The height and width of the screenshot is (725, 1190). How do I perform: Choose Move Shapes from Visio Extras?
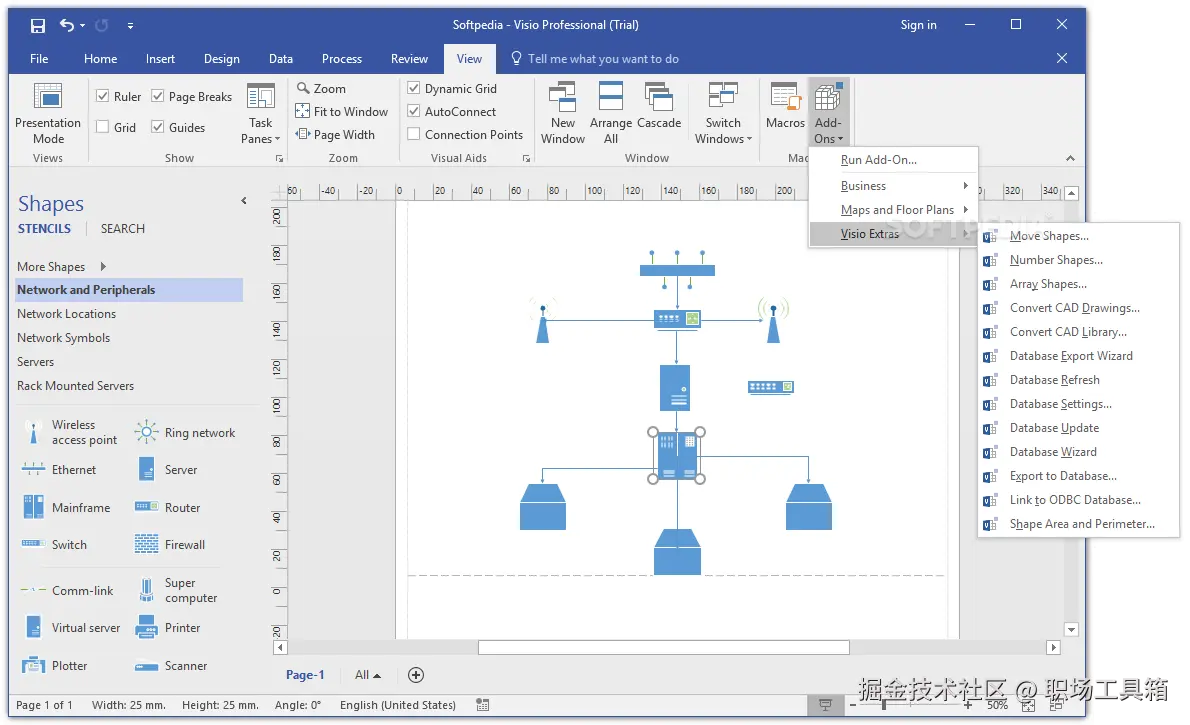coord(1078,236)
